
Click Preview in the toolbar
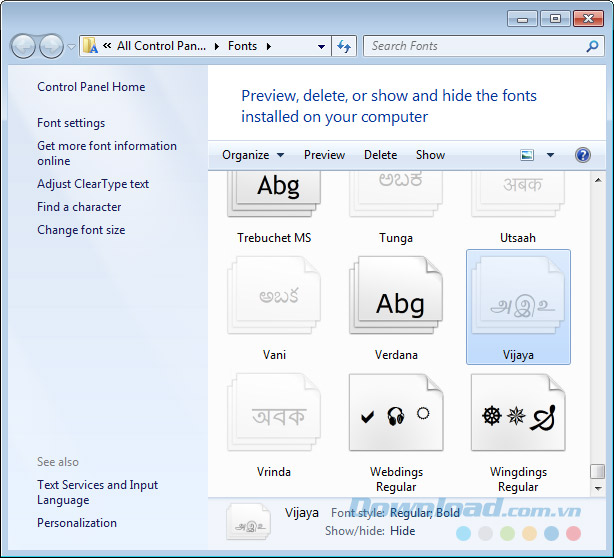click(x=324, y=155)
